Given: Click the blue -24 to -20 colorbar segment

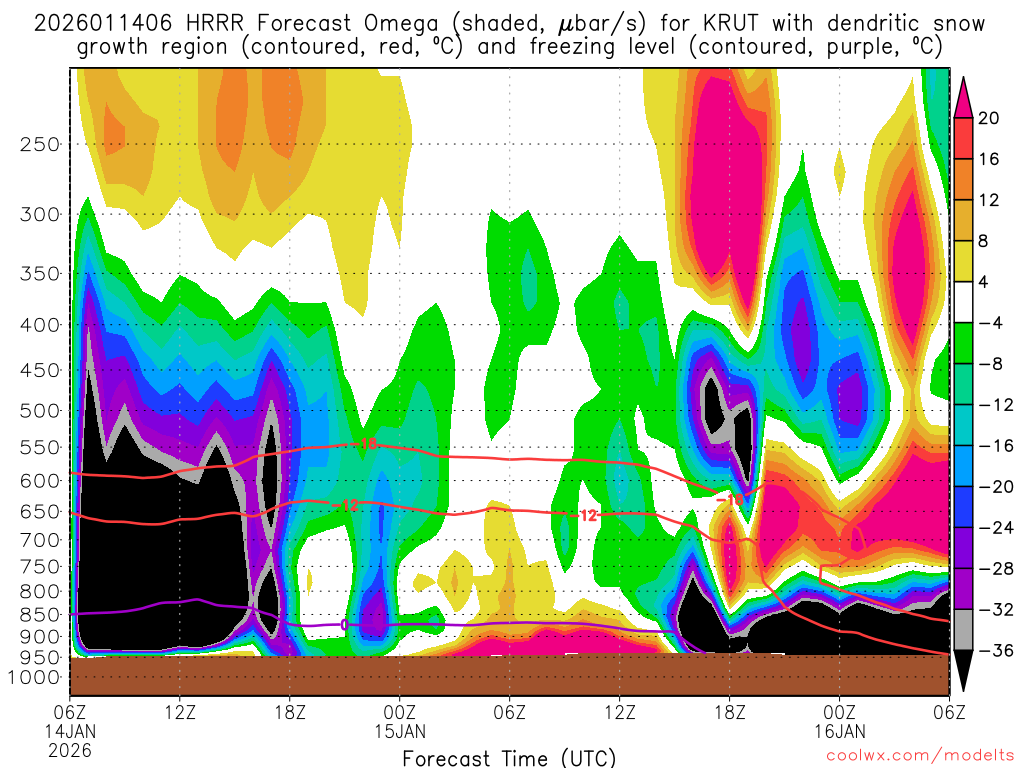Looking at the screenshot, I should point(963,507).
